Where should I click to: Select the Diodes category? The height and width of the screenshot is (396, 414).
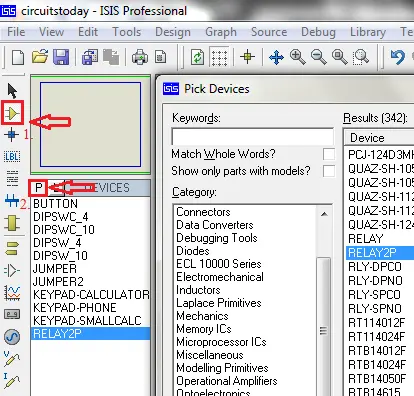(x=193, y=251)
